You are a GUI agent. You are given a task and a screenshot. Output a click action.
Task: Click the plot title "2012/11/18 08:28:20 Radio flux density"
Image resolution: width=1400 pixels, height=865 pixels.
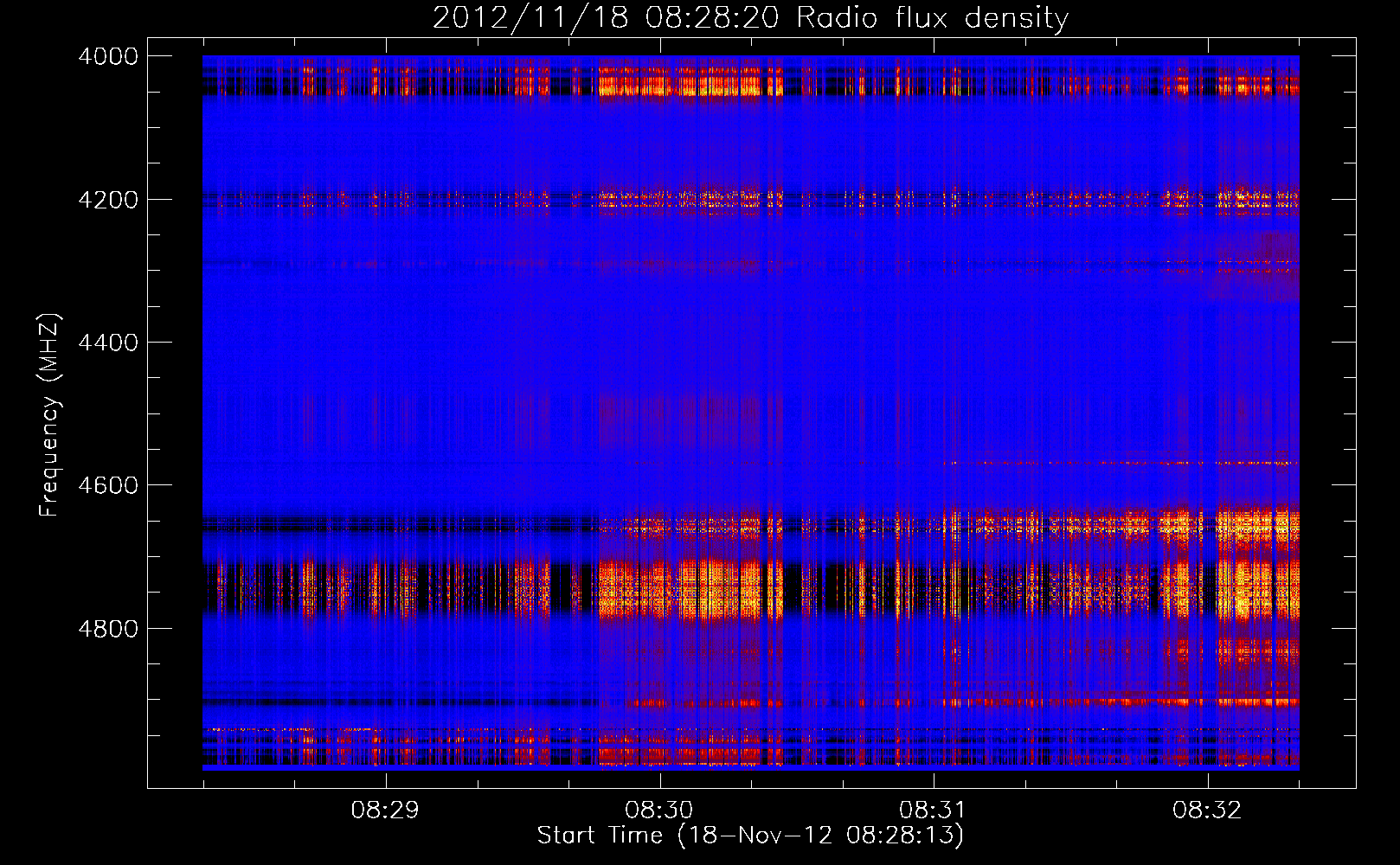(x=750, y=18)
